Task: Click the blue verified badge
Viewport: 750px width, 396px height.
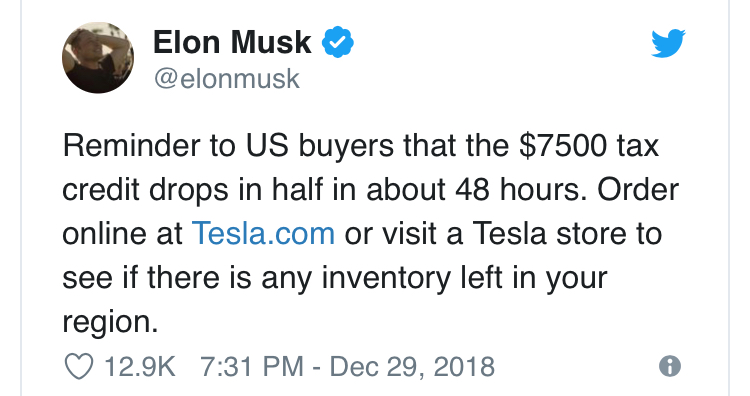Action: (338, 42)
